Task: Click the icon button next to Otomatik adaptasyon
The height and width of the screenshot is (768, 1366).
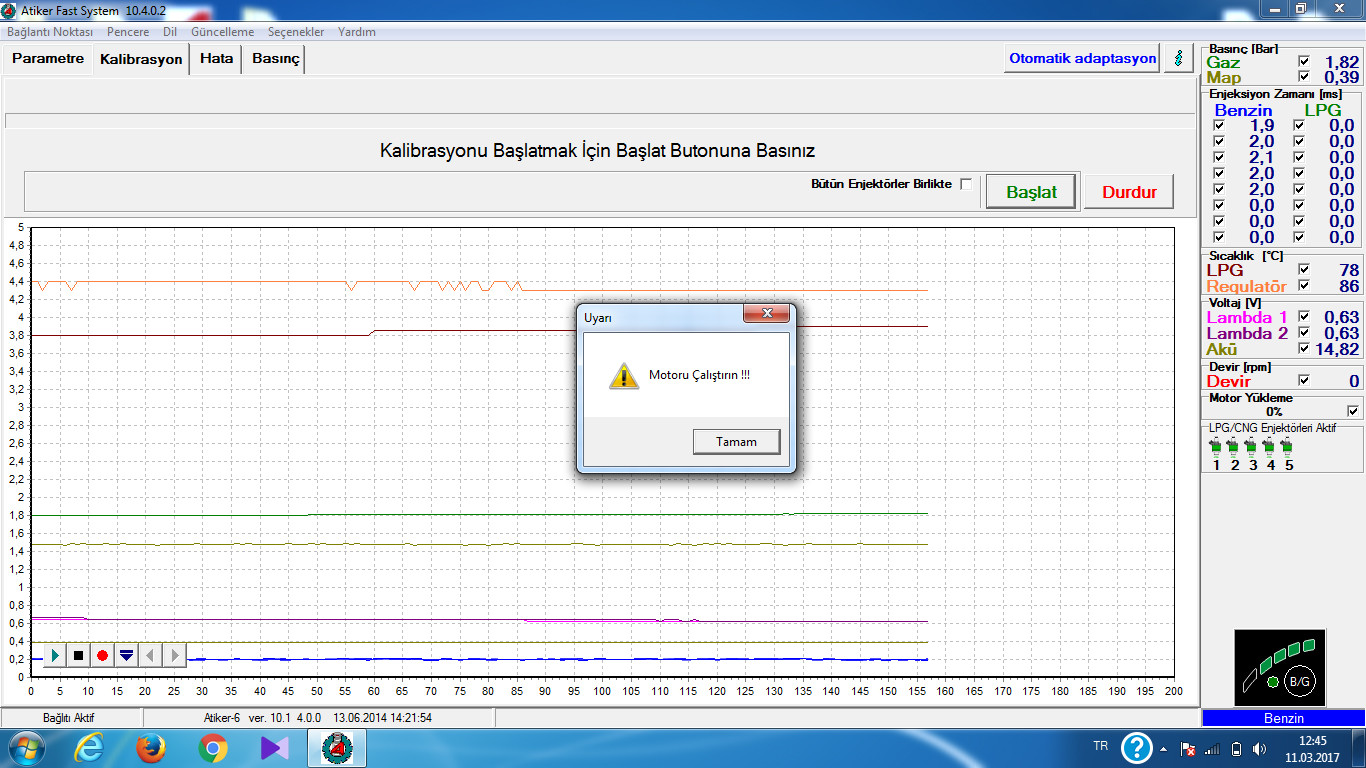Action: pos(1179,58)
